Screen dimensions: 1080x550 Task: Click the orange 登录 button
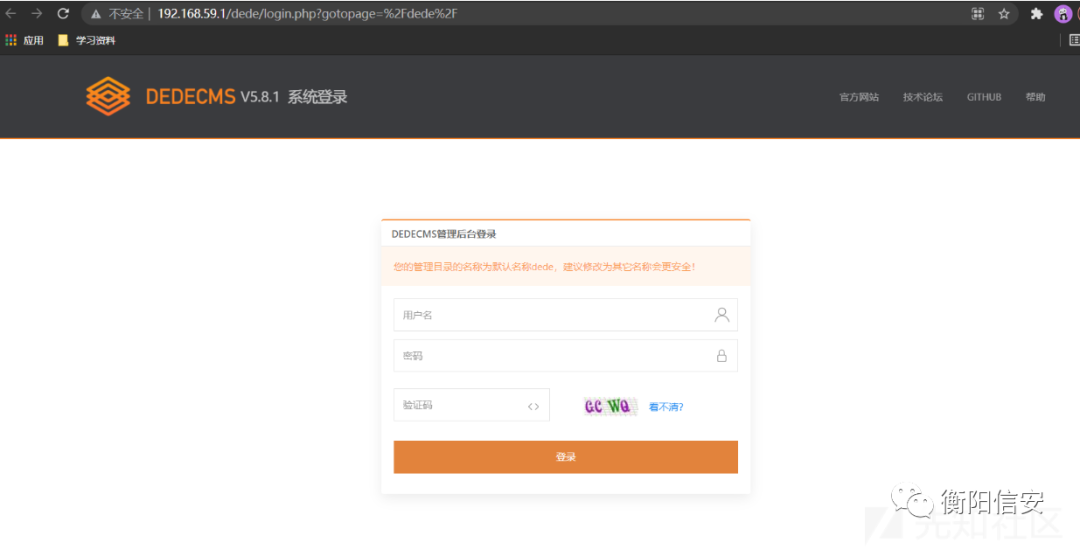point(565,457)
